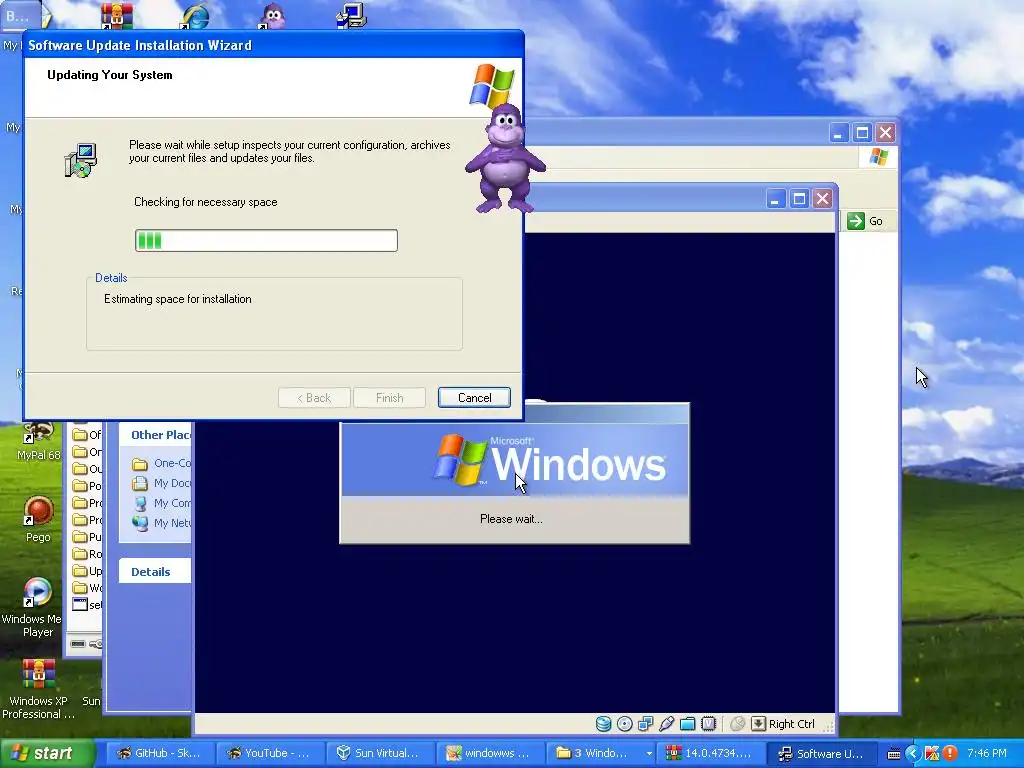Click the Windows Please wait dialog in VM
The image size is (1024, 768).
[515, 473]
